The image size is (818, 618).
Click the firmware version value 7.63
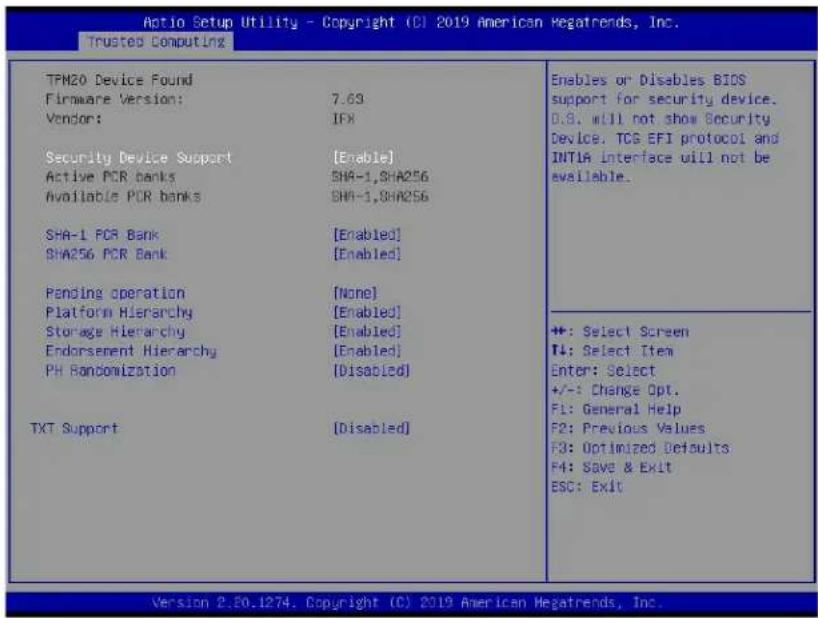pos(348,99)
